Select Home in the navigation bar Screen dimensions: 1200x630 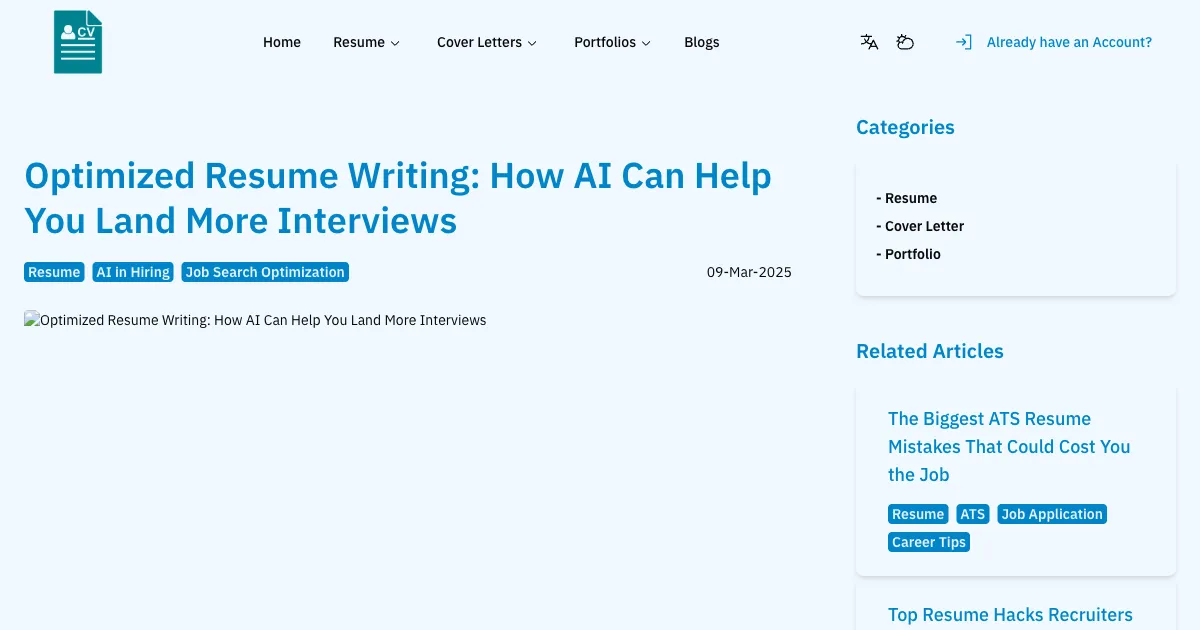pyautogui.click(x=281, y=42)
